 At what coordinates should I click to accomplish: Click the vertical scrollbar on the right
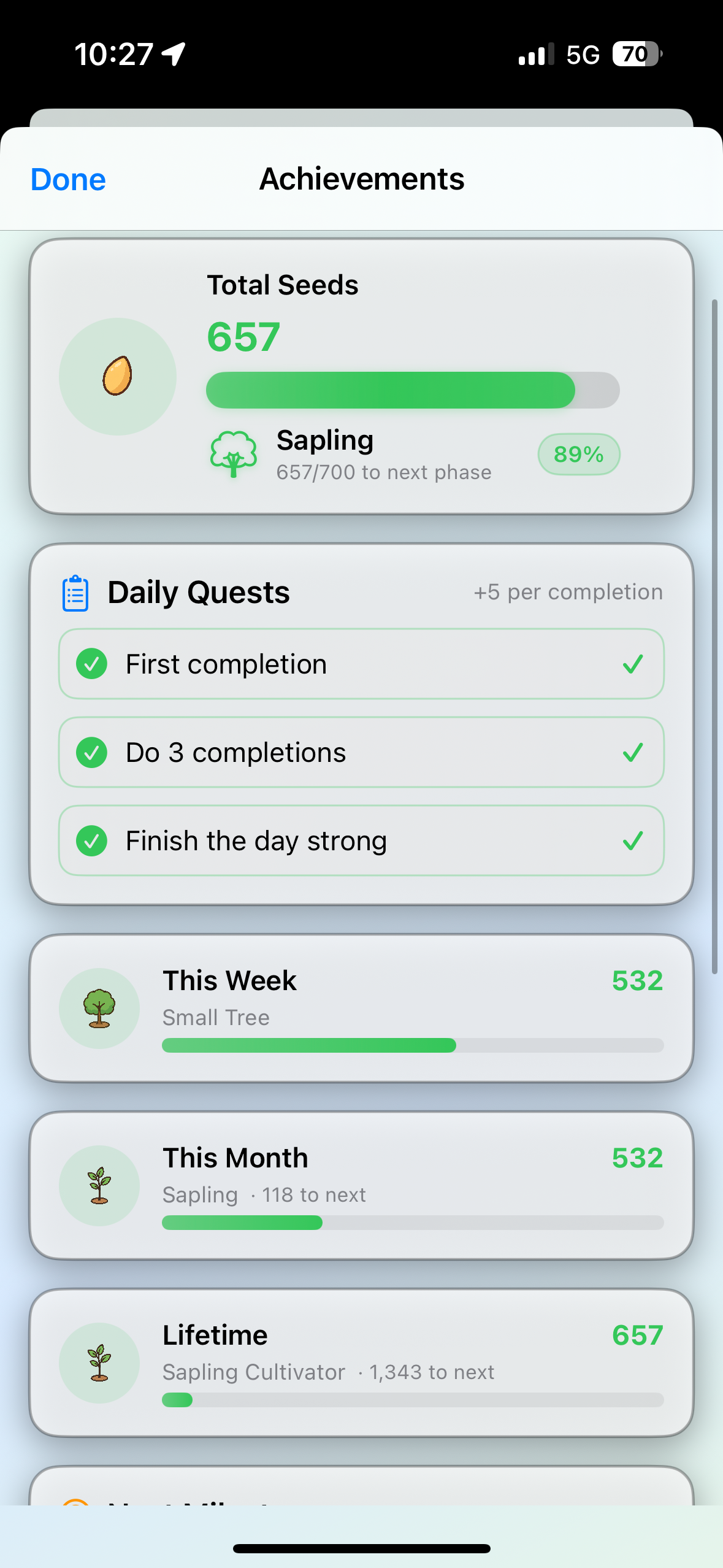tap(714, 636)
